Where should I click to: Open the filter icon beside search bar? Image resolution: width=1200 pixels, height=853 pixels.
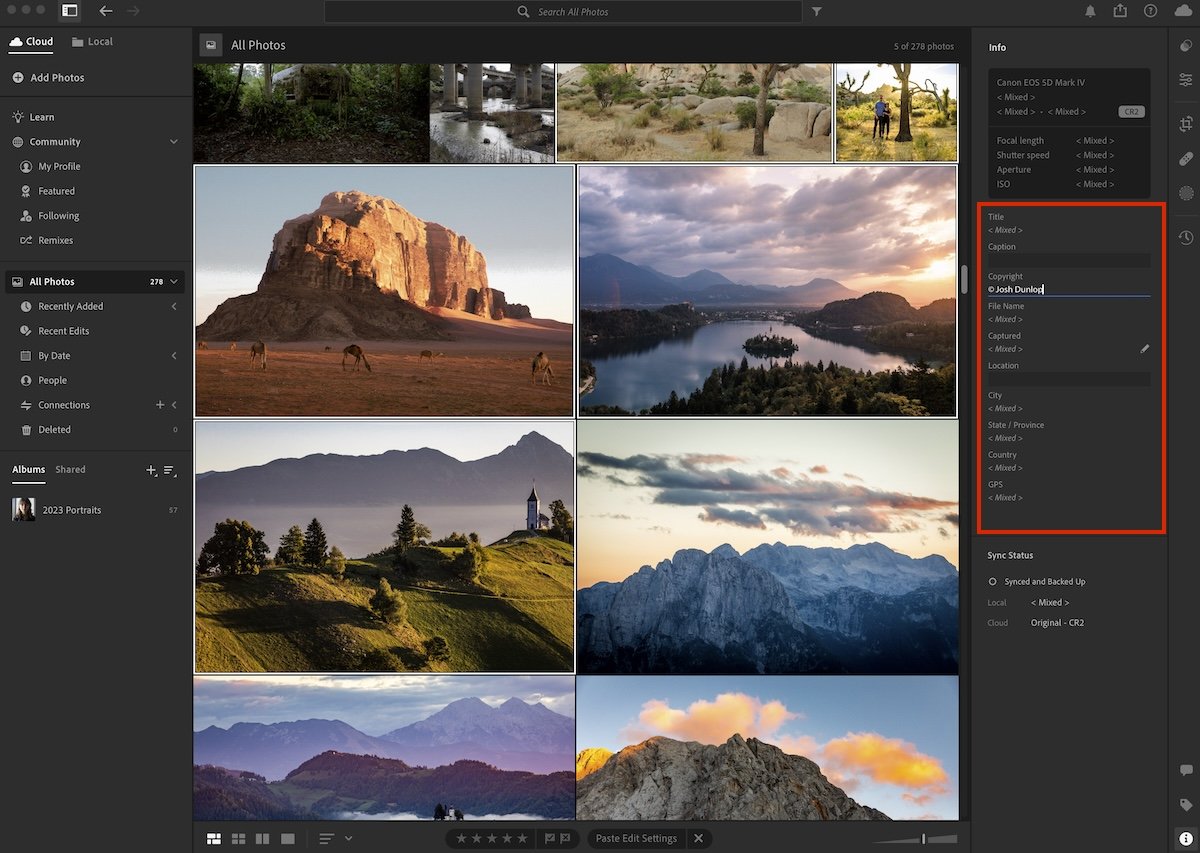click(x=816, y=11)
